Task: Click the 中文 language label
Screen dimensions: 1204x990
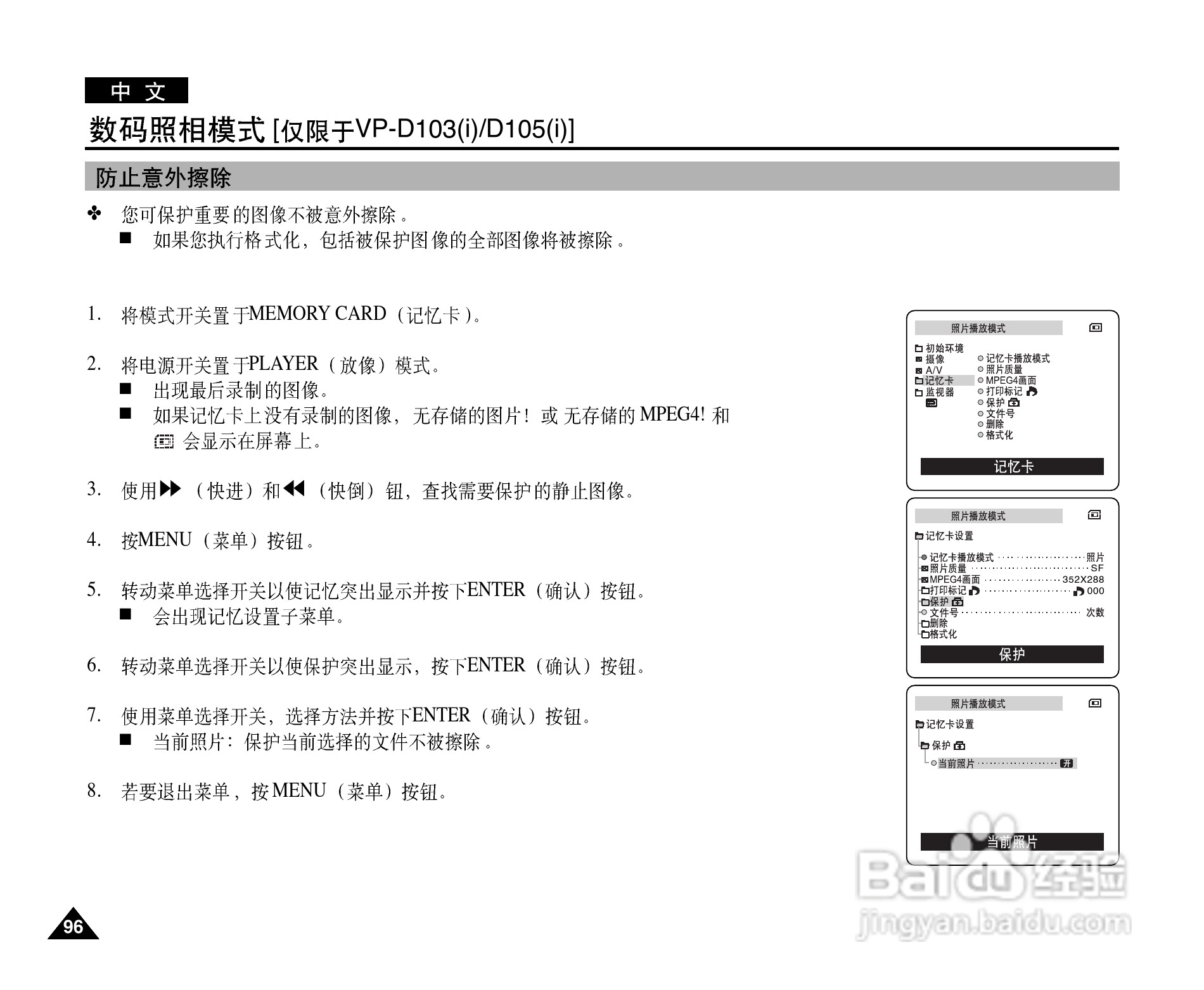Action: click(x=137, y=91)
